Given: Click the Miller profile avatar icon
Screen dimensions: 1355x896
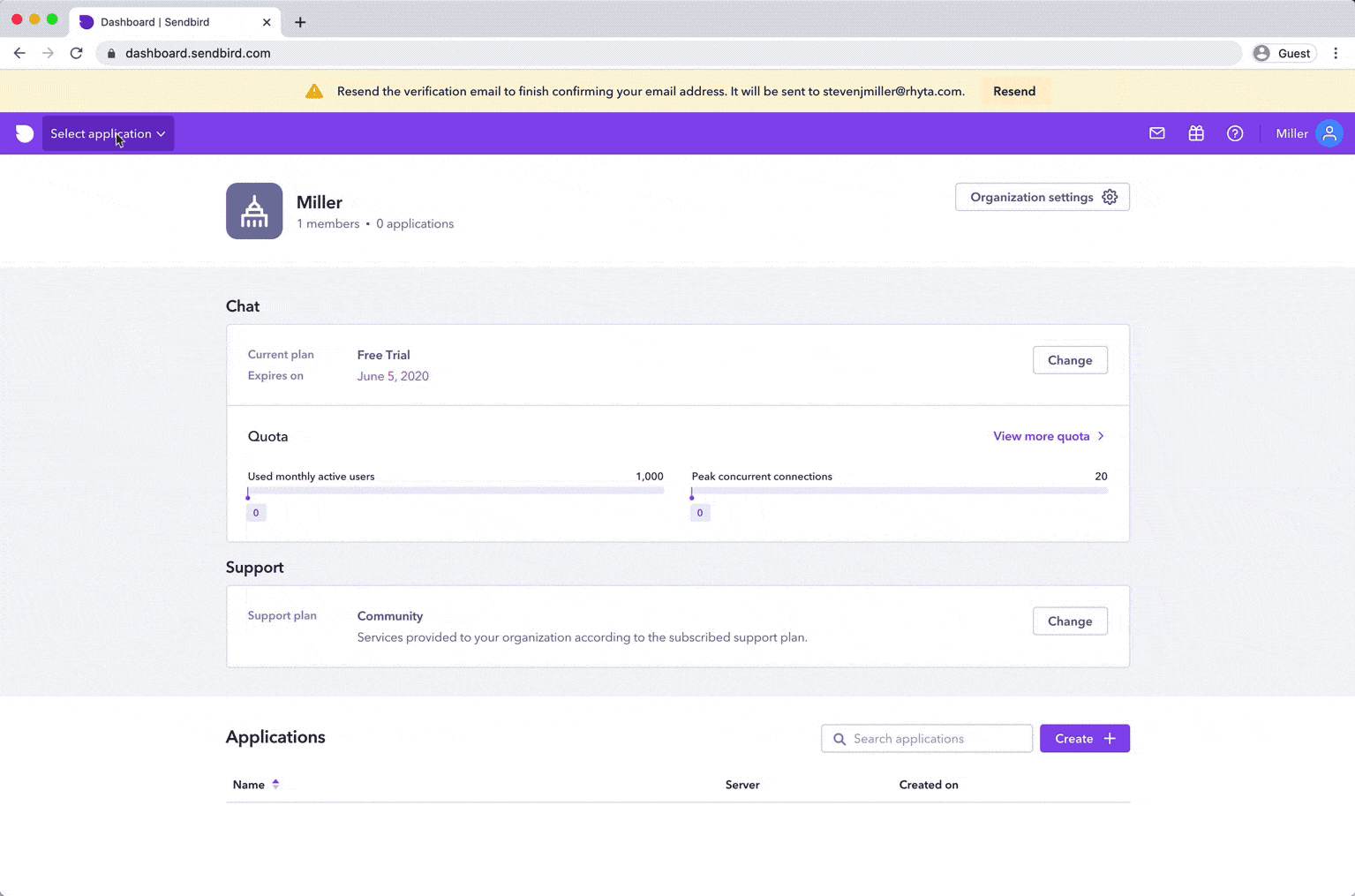Looking at the screenshot, I should pyautogui.click(x=1329, y=133).
